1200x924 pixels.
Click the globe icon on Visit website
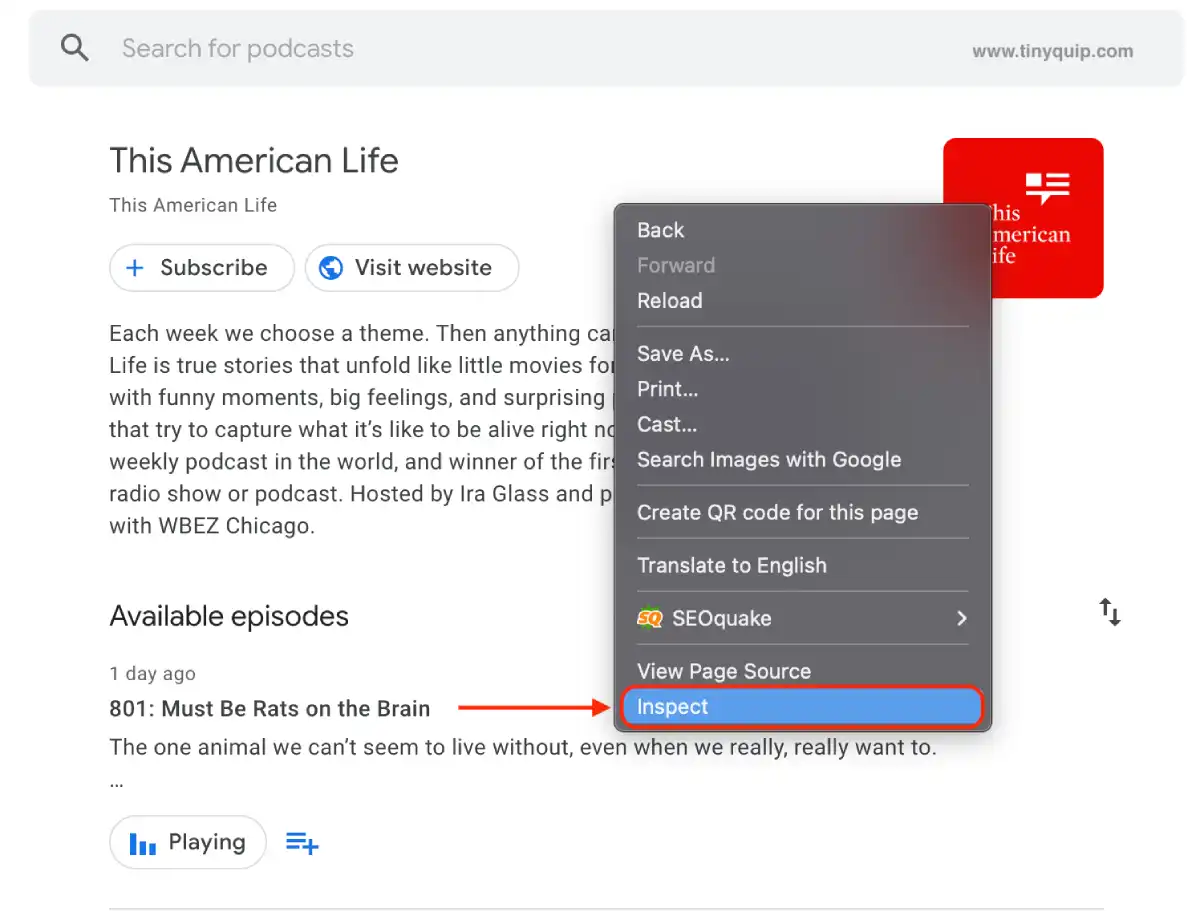pyautogui.click(x=333, y=268)
